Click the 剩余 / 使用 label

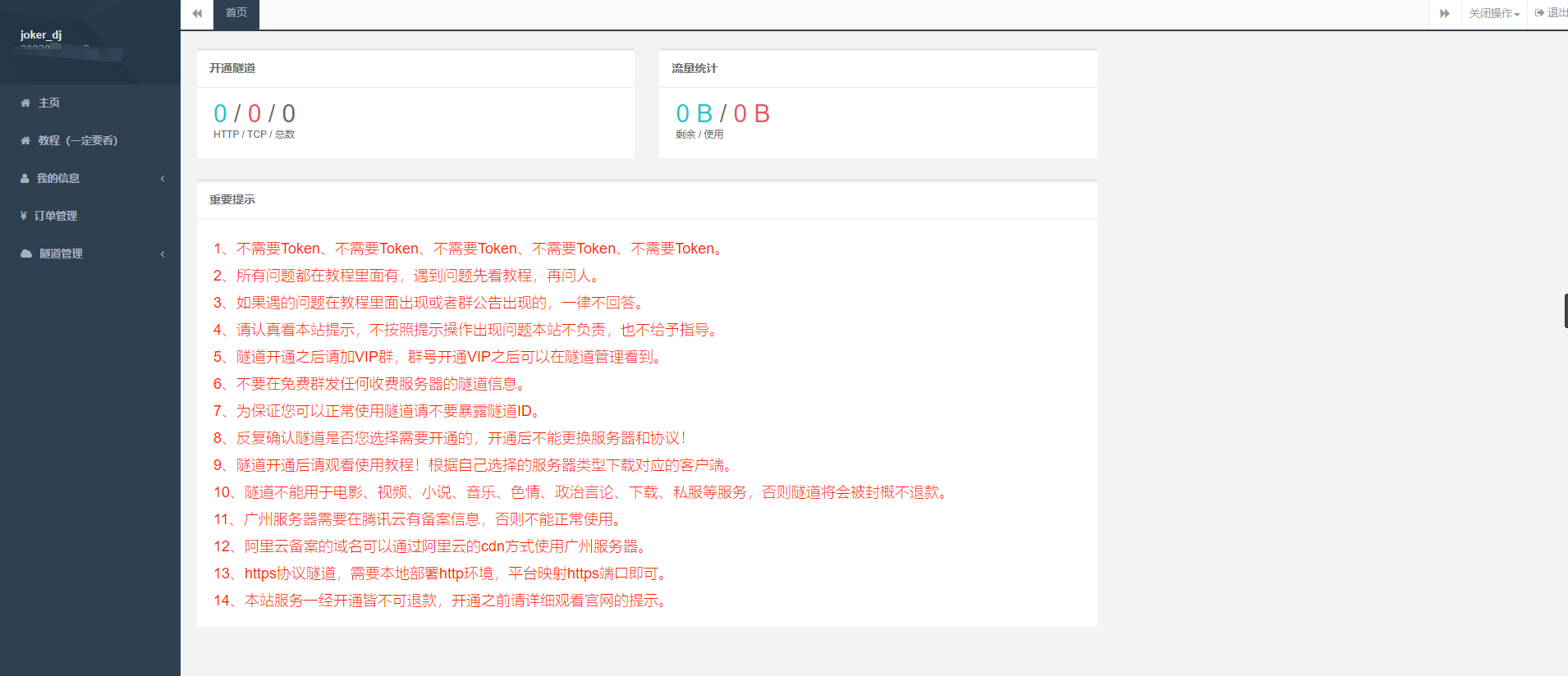coord(699,135)
